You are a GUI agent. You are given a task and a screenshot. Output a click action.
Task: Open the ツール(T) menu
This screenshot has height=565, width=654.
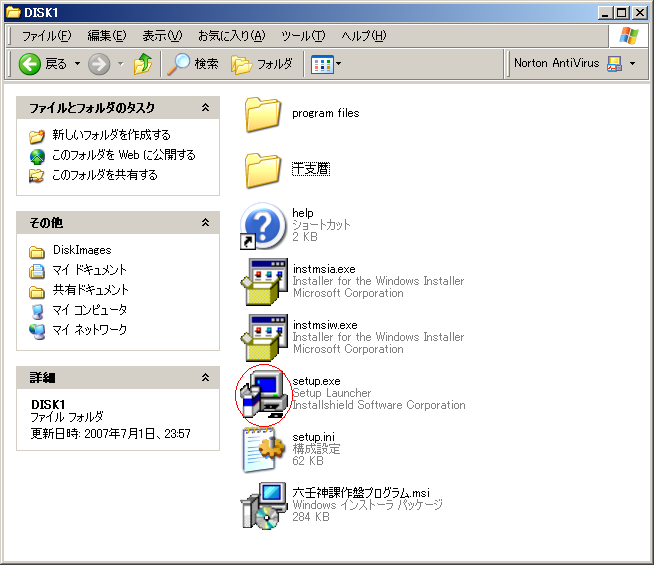(303, 36)
